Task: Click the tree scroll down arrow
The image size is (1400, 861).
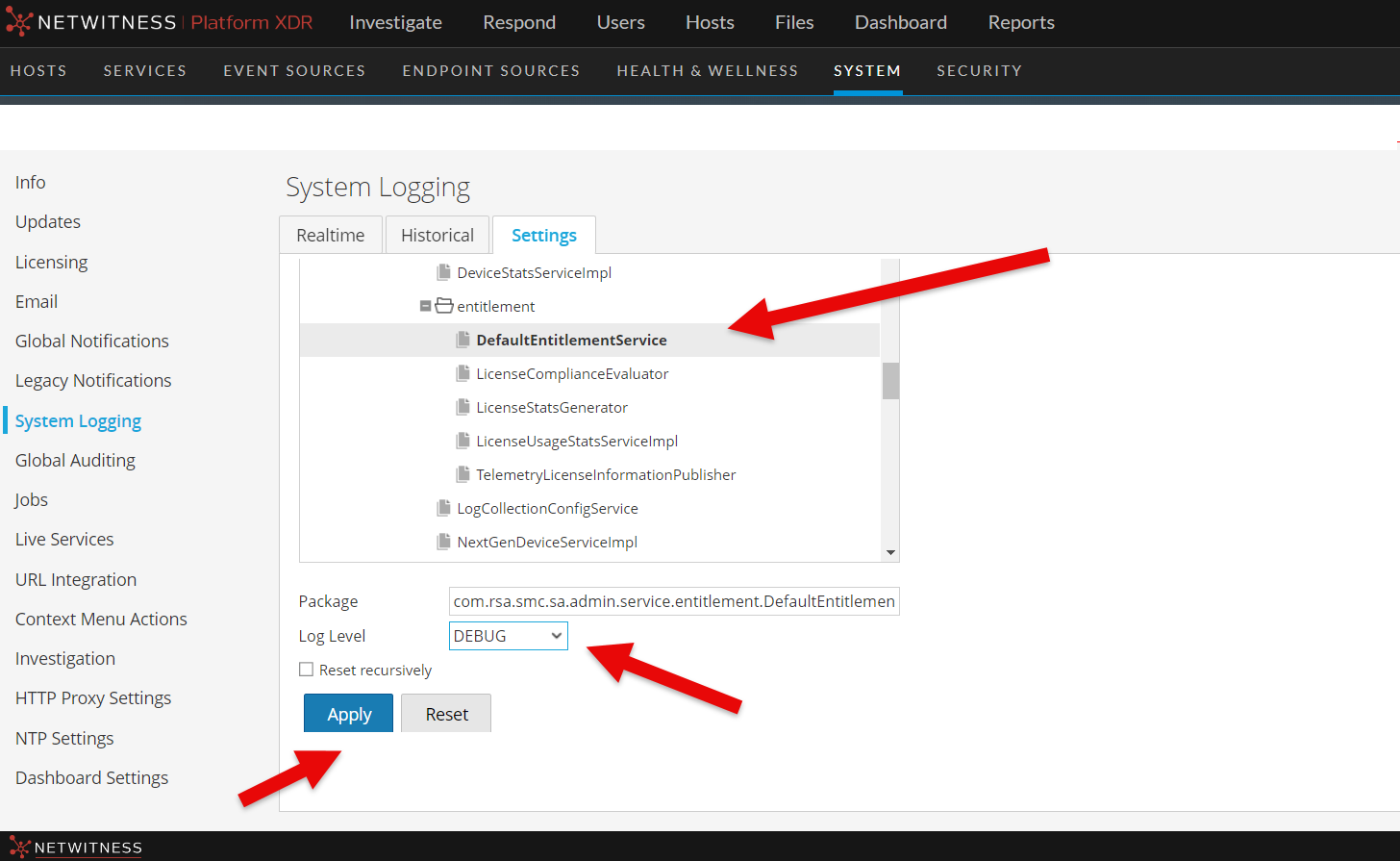Action: click(x=890, y=552)
